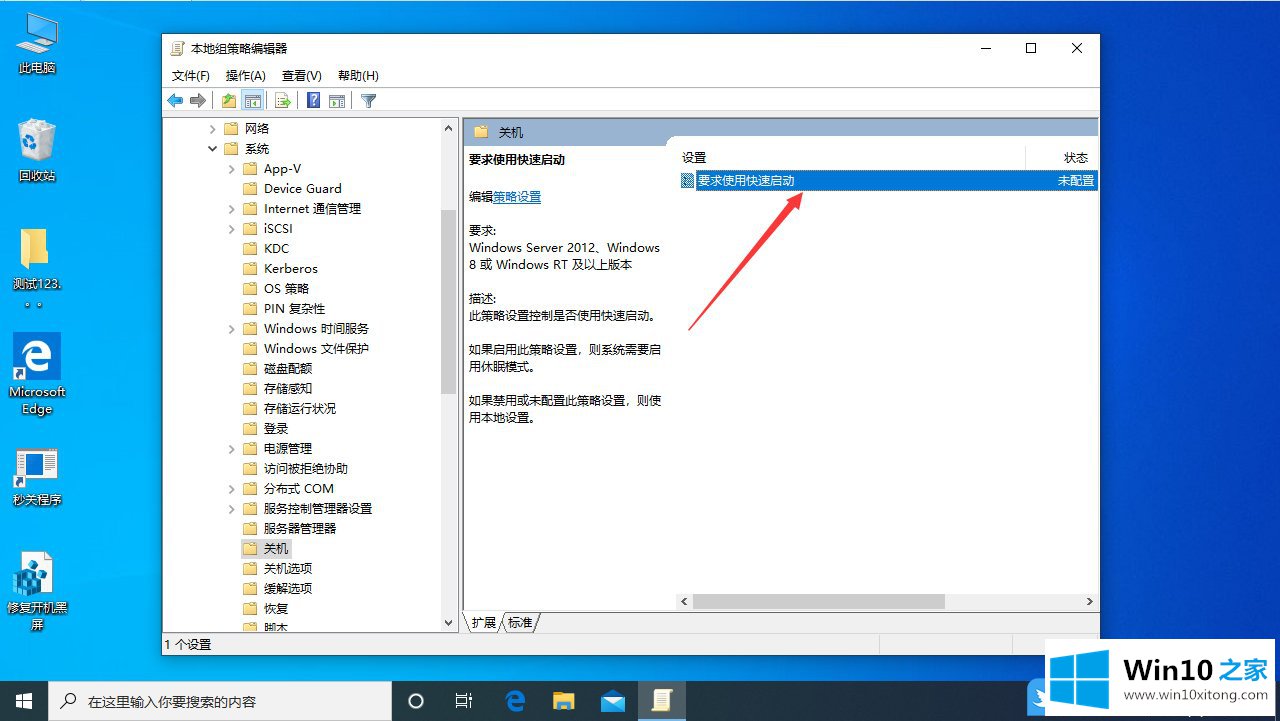The height and width of the screenshot is (721, 1280).
Task: Click the Up one level folder icon
Action: point(229,100)
